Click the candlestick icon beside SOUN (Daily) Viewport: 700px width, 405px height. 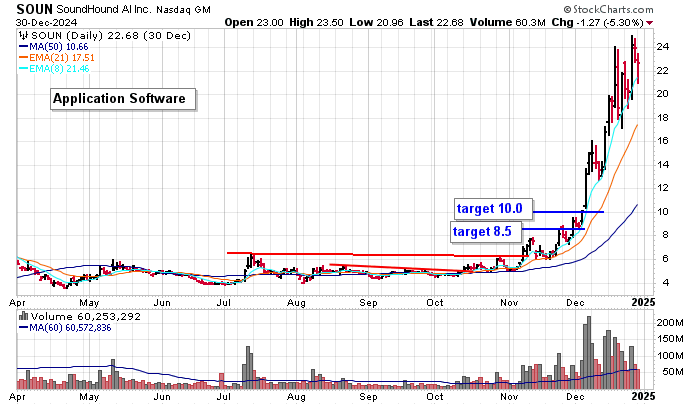(24, 36)
